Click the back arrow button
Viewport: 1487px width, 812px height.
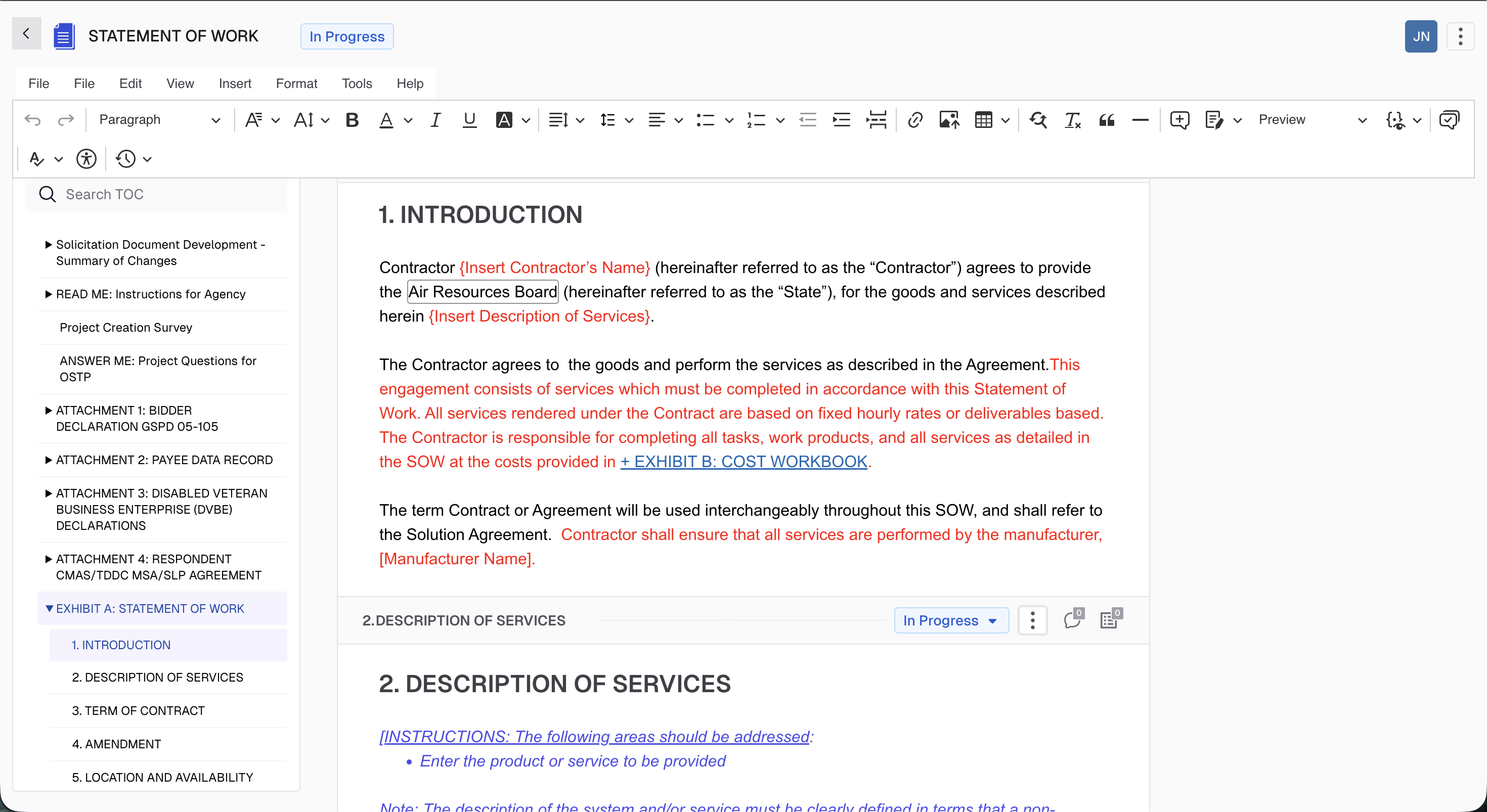click(26, 33)
